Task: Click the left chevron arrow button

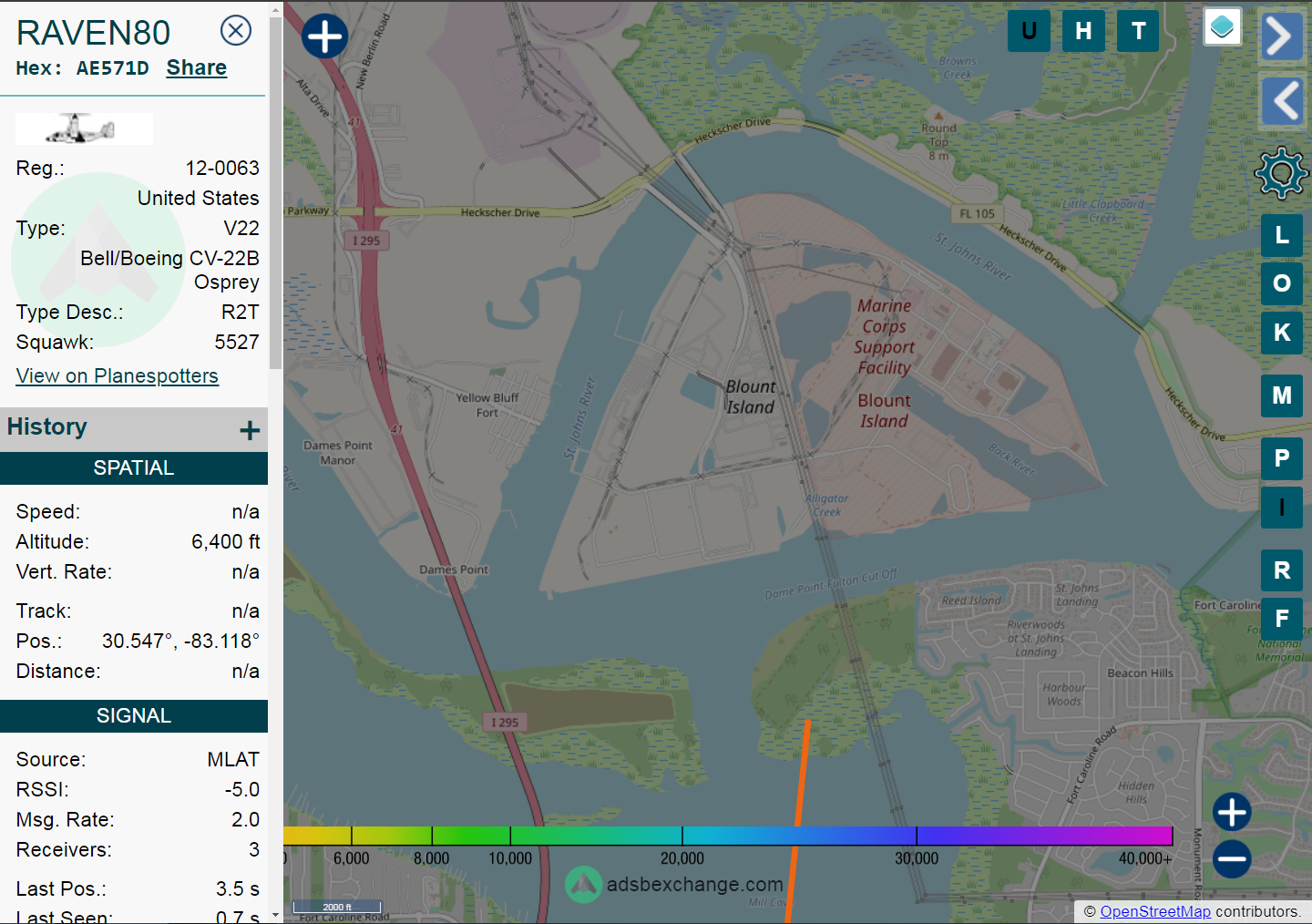Action: click(x=1282, y=100)
